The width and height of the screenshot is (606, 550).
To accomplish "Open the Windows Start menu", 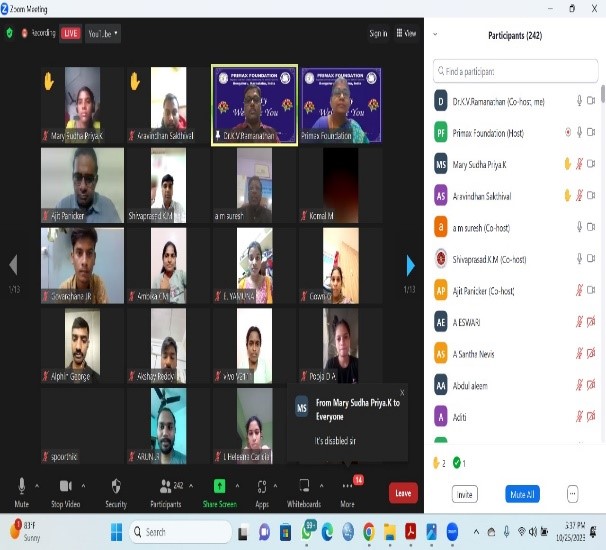I will pyautogui.click(x=116, y=532).
